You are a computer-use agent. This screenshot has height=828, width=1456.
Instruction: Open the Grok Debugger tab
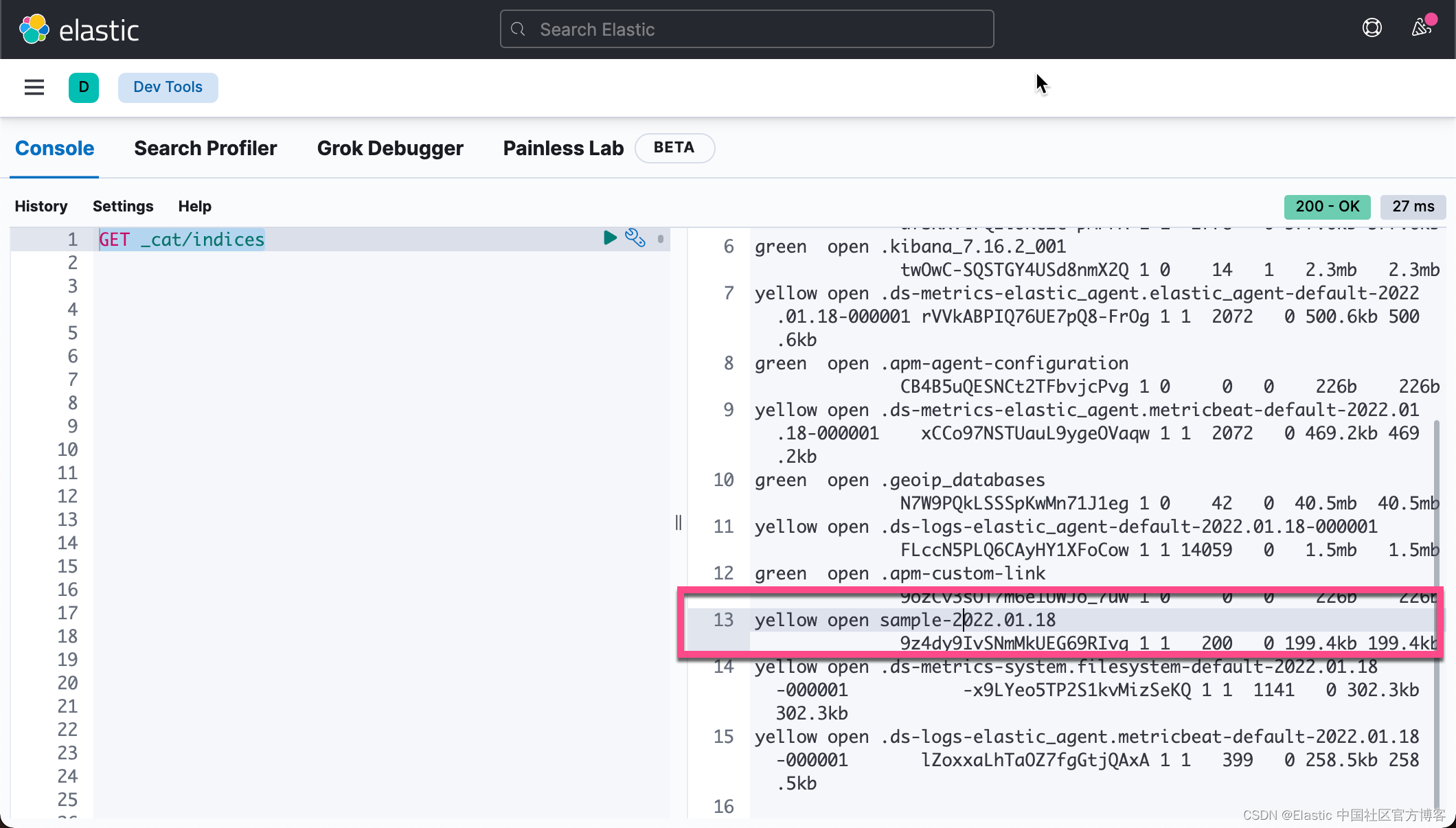[390, 148]
